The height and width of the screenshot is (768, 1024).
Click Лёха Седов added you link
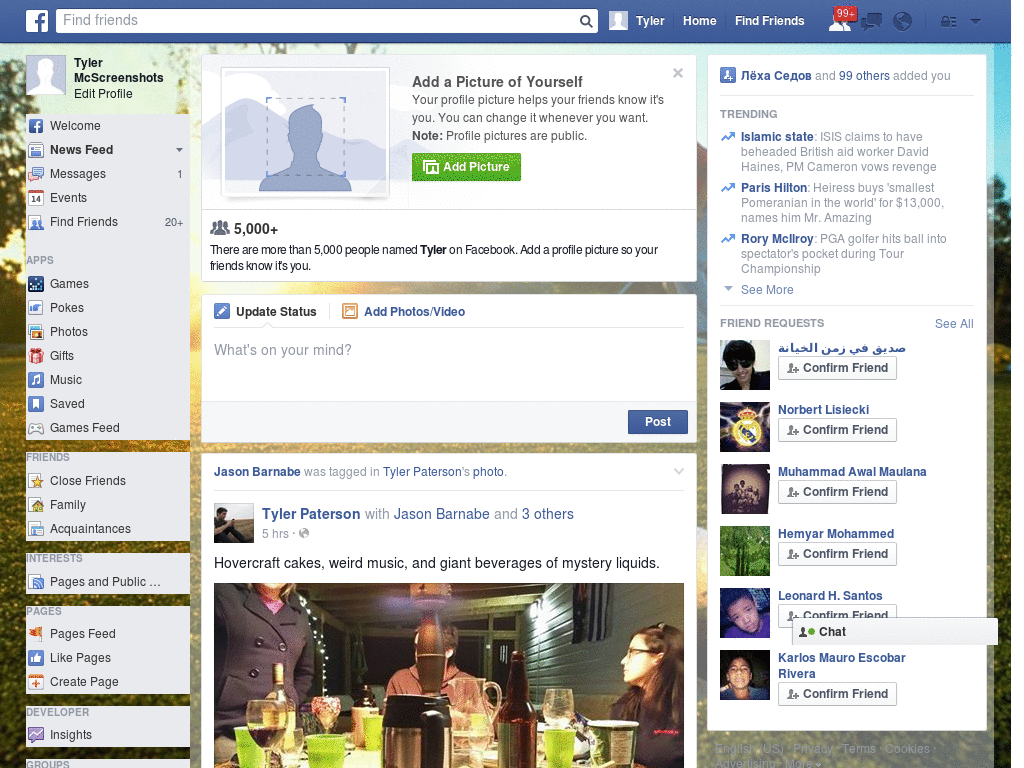pyautogui.click(x=776, y=76)
